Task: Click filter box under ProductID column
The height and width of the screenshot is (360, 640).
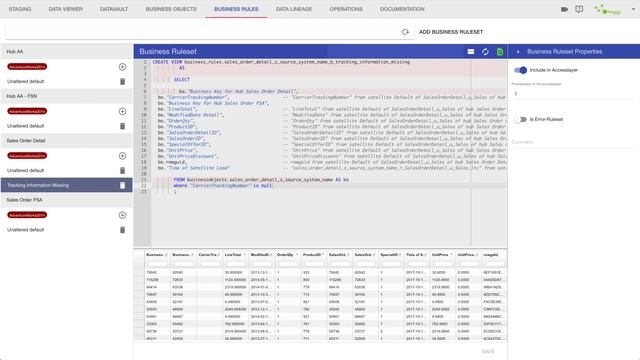Action: pyautogui.click(x=314, y=264)
